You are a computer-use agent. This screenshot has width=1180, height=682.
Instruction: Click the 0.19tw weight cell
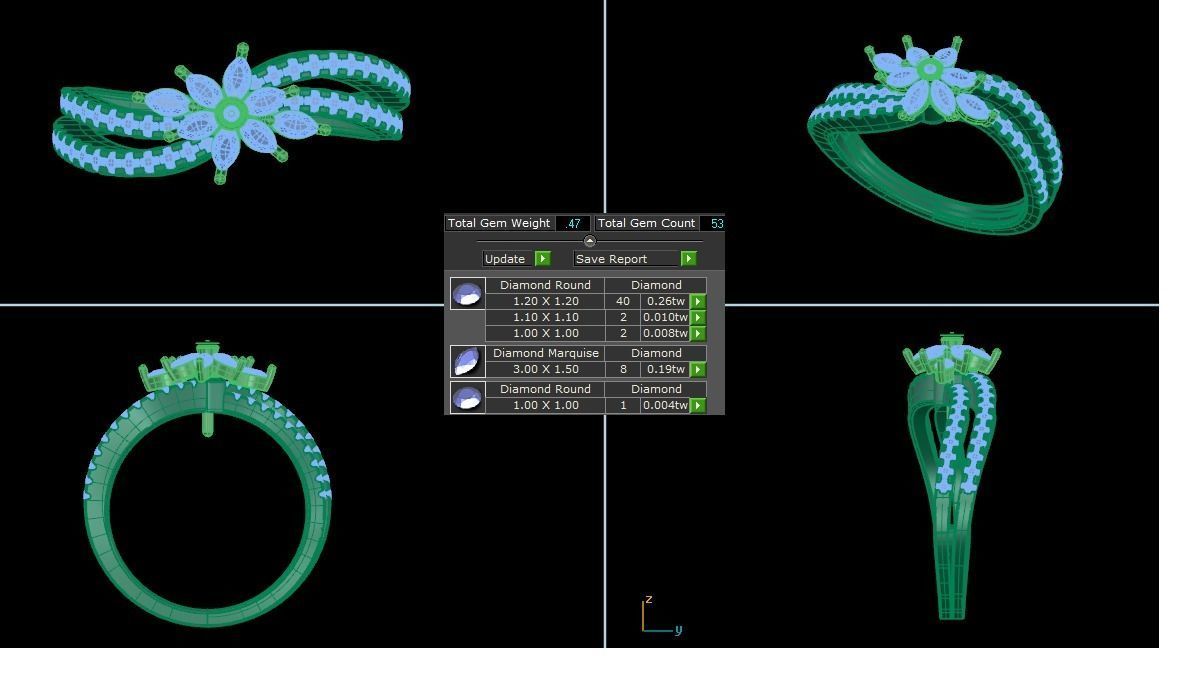(x=665, y=370)
